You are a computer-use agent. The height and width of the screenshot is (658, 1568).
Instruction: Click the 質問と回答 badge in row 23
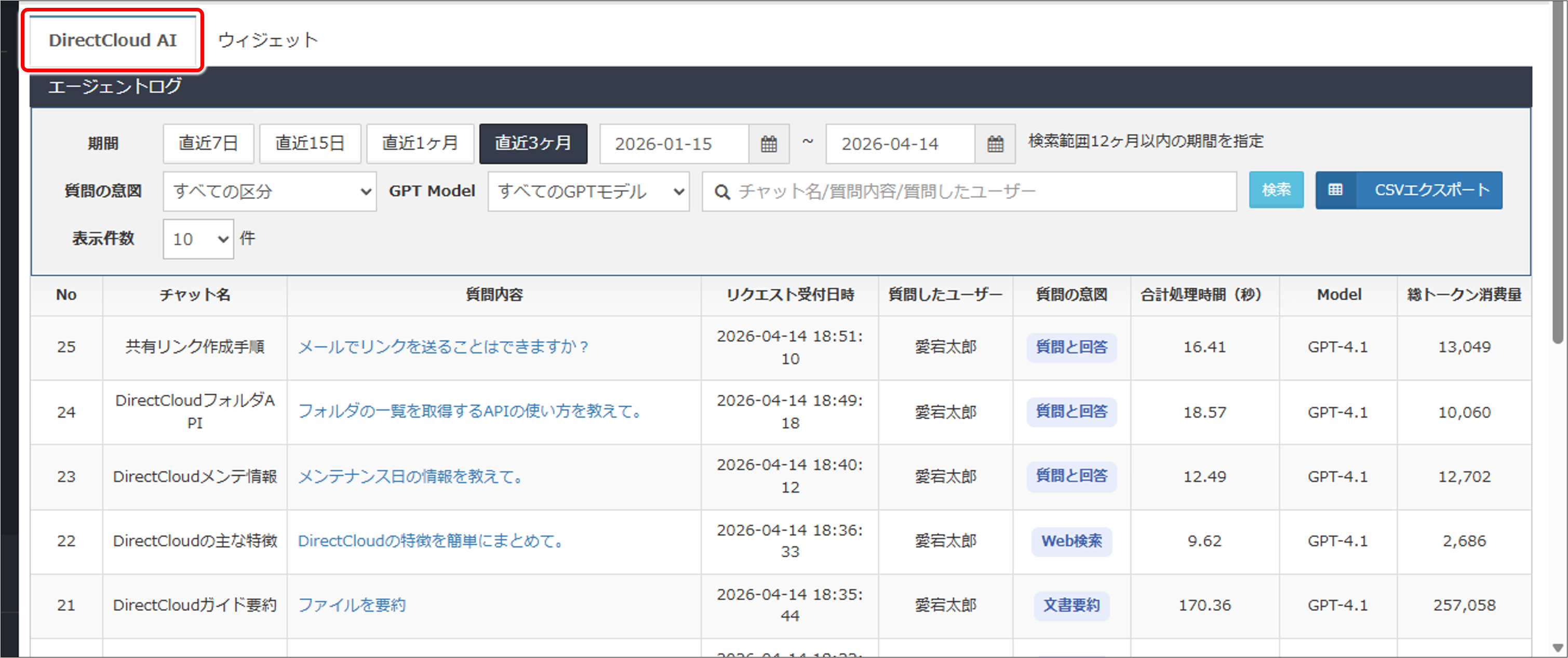tap(1071, 477)
